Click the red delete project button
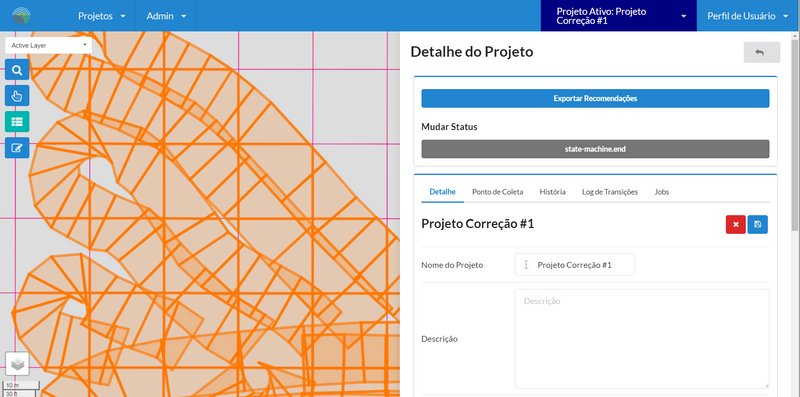The height and width of the screenshot is (397, 800). point(736,225)
